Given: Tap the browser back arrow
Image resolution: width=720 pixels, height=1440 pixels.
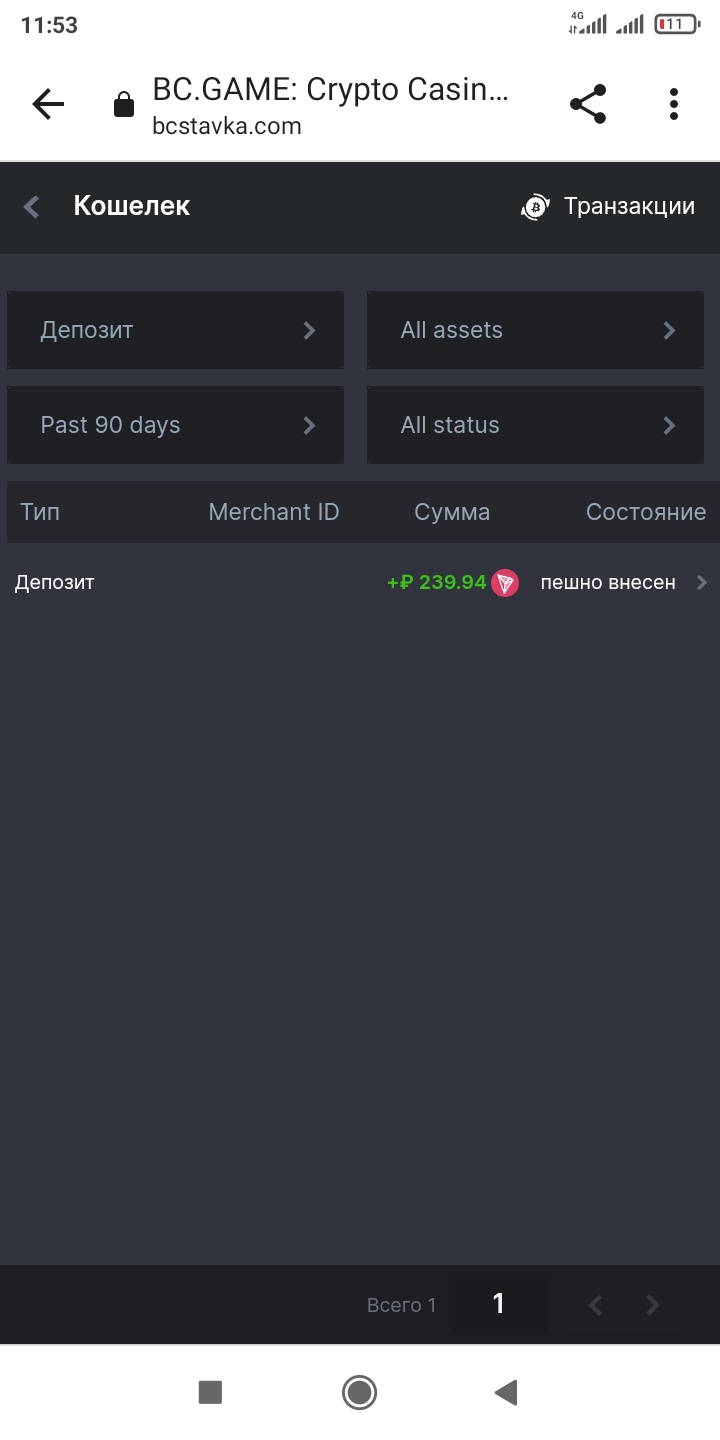Looking at the screenshot, I should coord(48,104).
